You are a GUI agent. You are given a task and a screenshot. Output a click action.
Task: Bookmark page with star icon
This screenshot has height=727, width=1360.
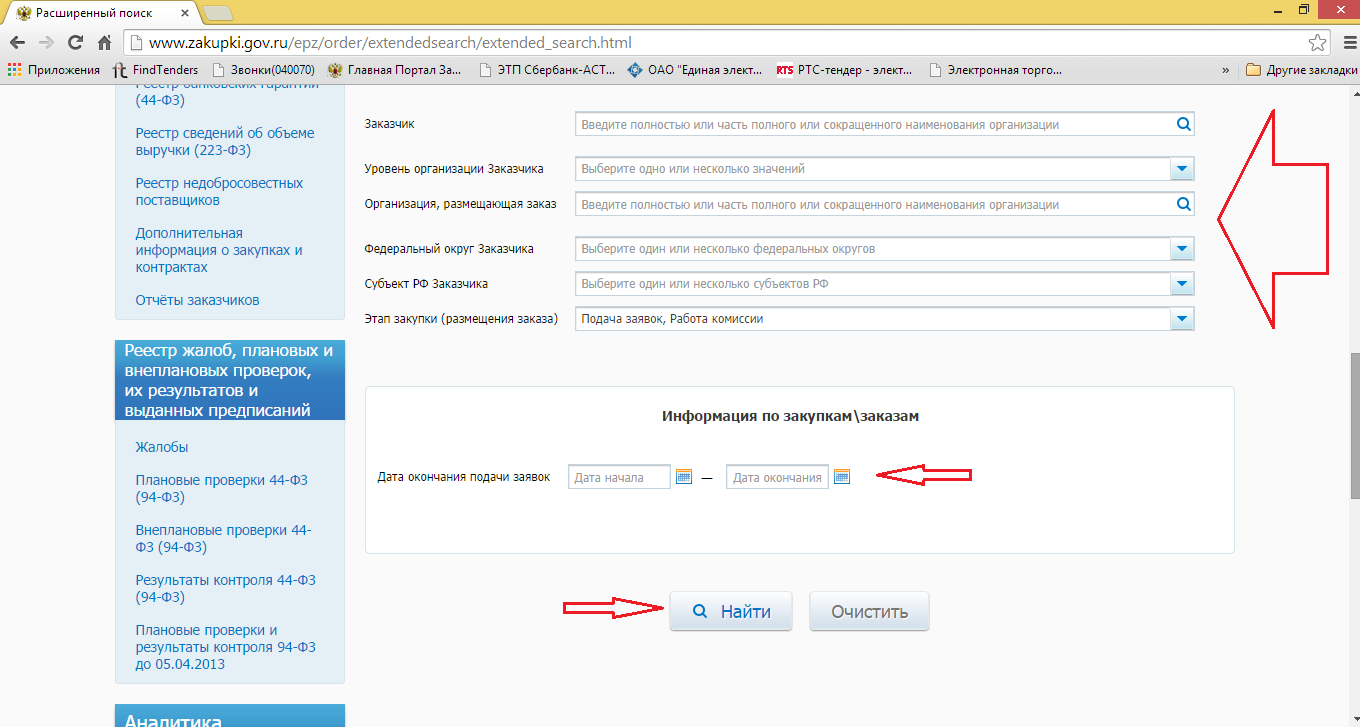pyautogui.click(x=1317, y=43)
